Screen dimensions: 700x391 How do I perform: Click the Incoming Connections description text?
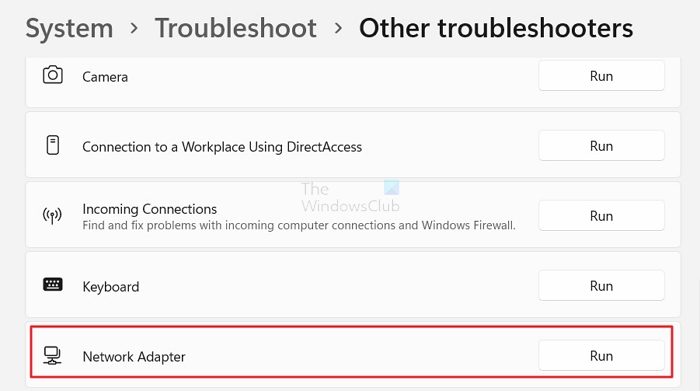click(x=299, y=225)
